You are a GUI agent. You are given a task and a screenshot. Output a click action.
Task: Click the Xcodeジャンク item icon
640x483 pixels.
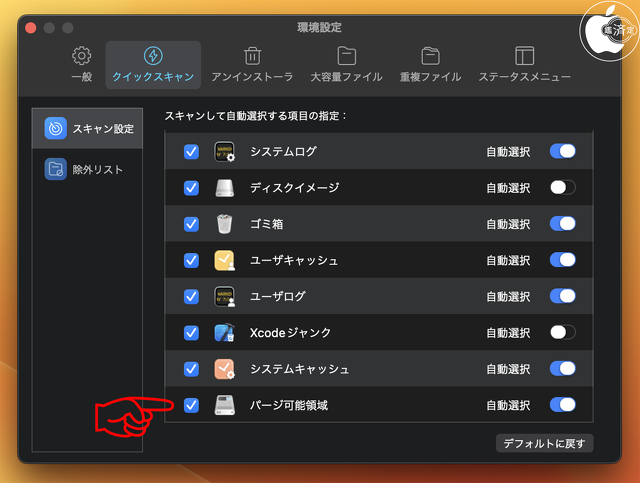click(224, 333)
